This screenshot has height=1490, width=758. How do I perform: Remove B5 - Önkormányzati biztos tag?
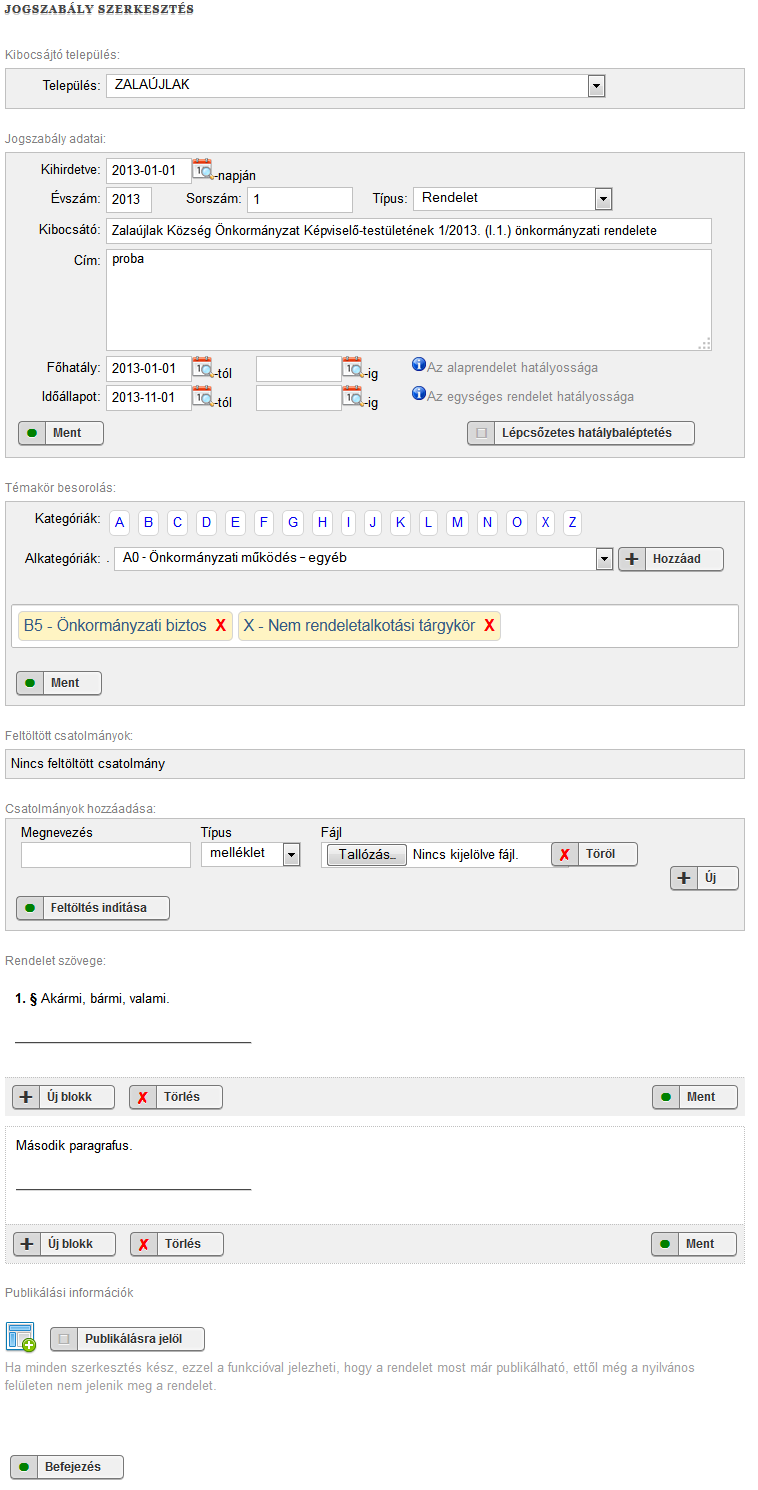[x=221, y=626]
